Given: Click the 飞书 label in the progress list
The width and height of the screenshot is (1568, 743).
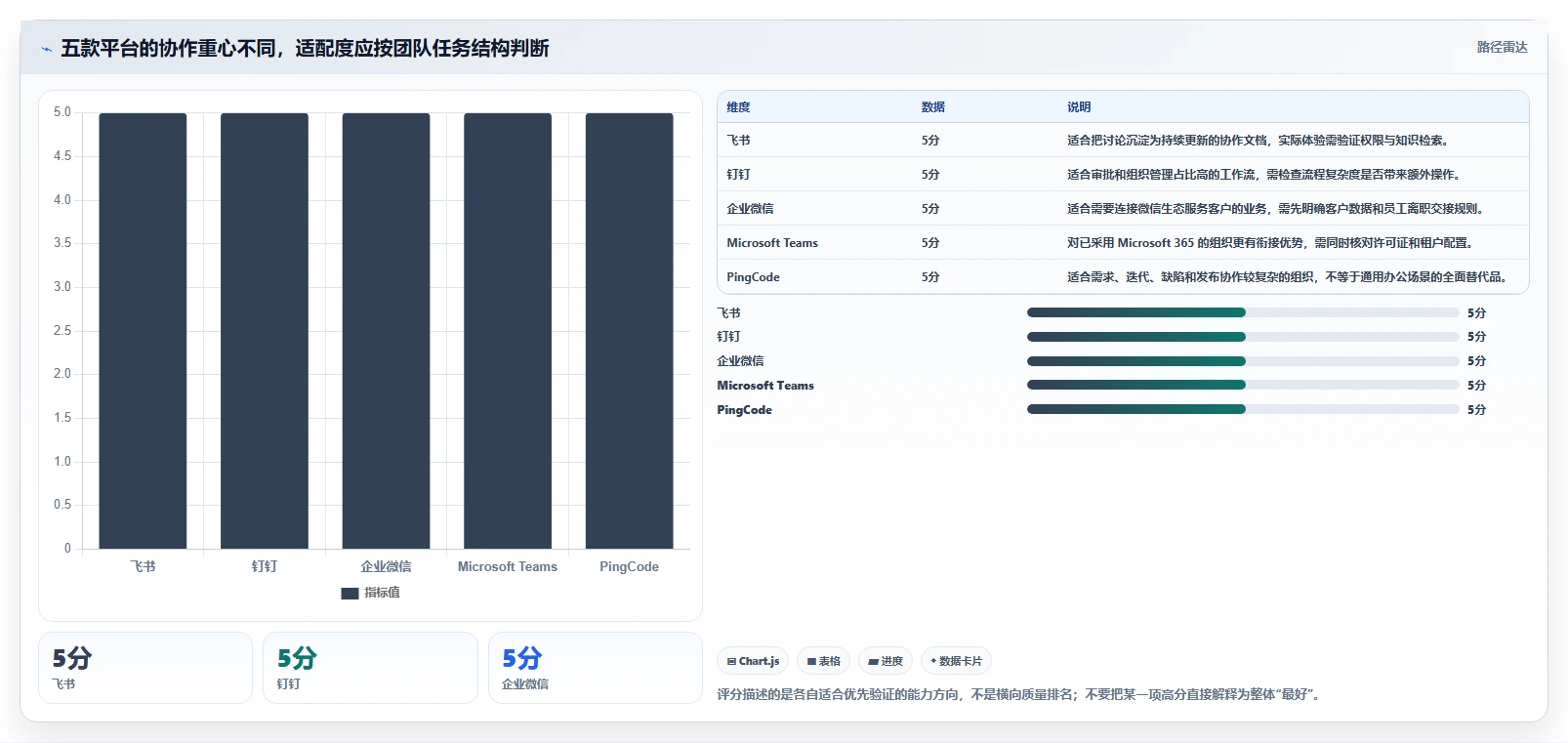Looking at the screenshot, I should [x=728, y=313].
